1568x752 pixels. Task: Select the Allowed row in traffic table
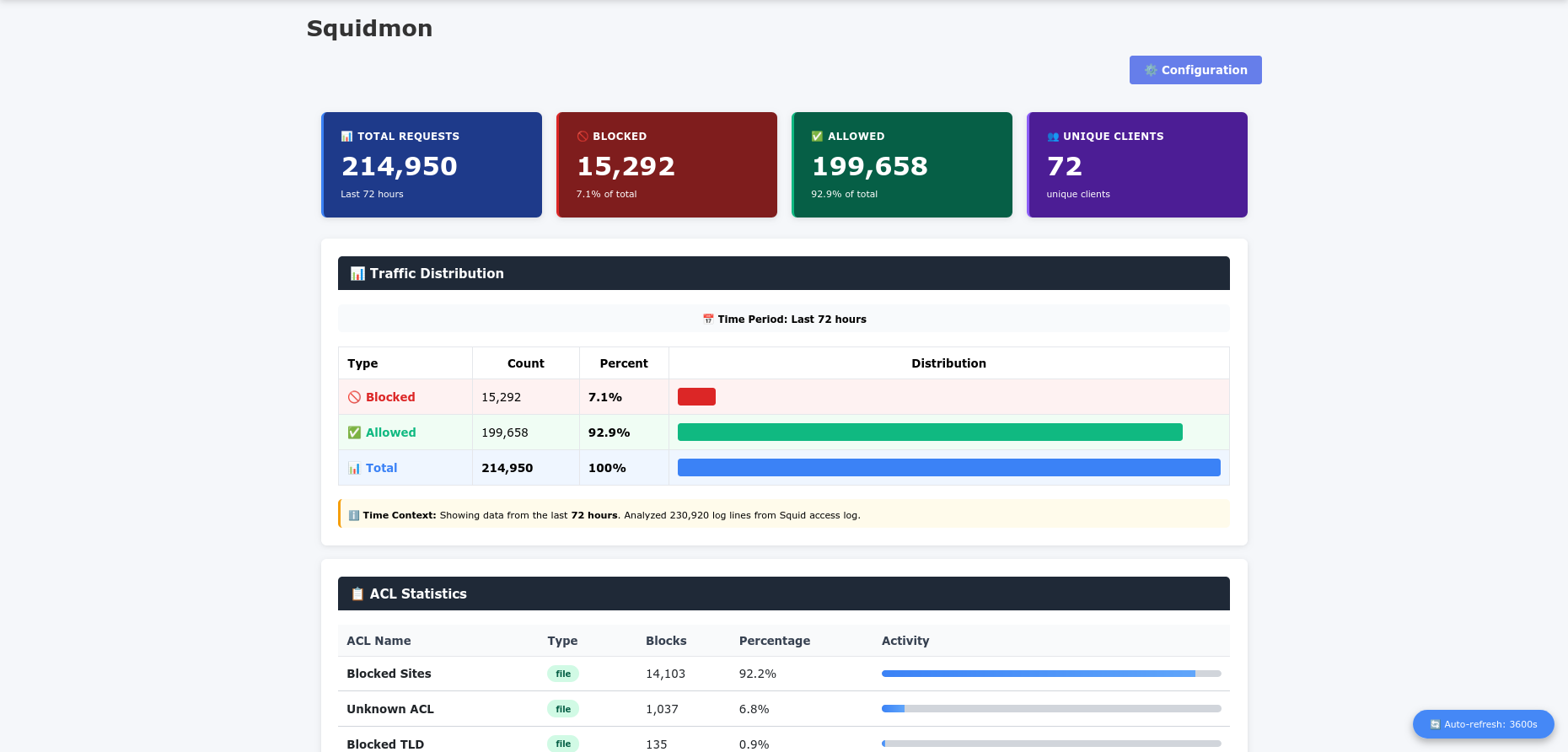coord(784,432)
